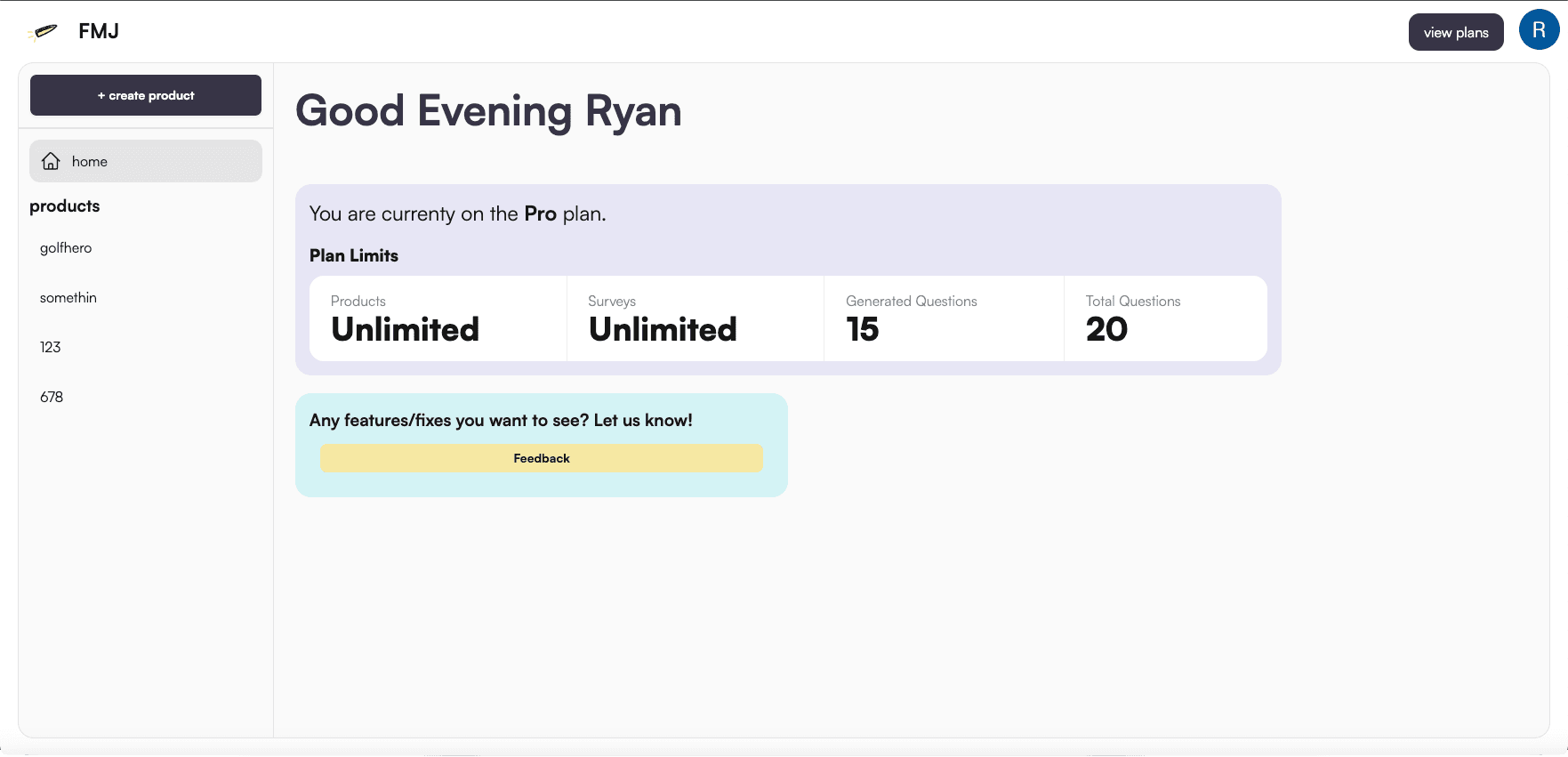
Task: Click the Good Evening Ryan heading
Action: click(488, 112)
